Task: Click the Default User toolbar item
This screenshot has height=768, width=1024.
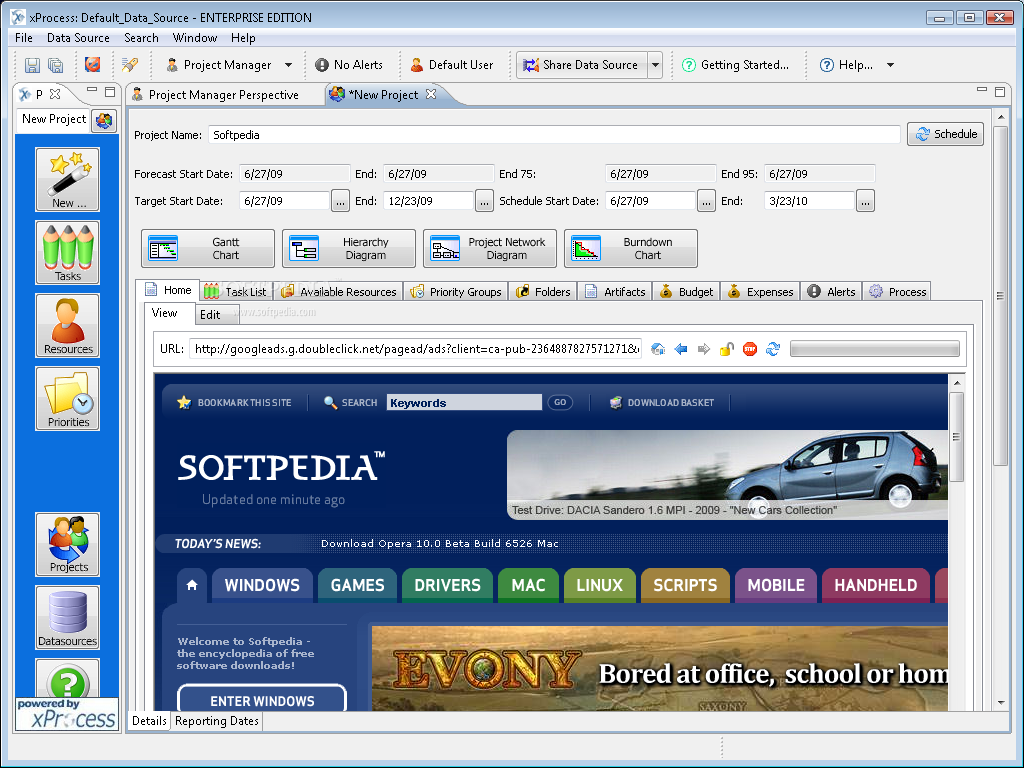Action: 452,65
